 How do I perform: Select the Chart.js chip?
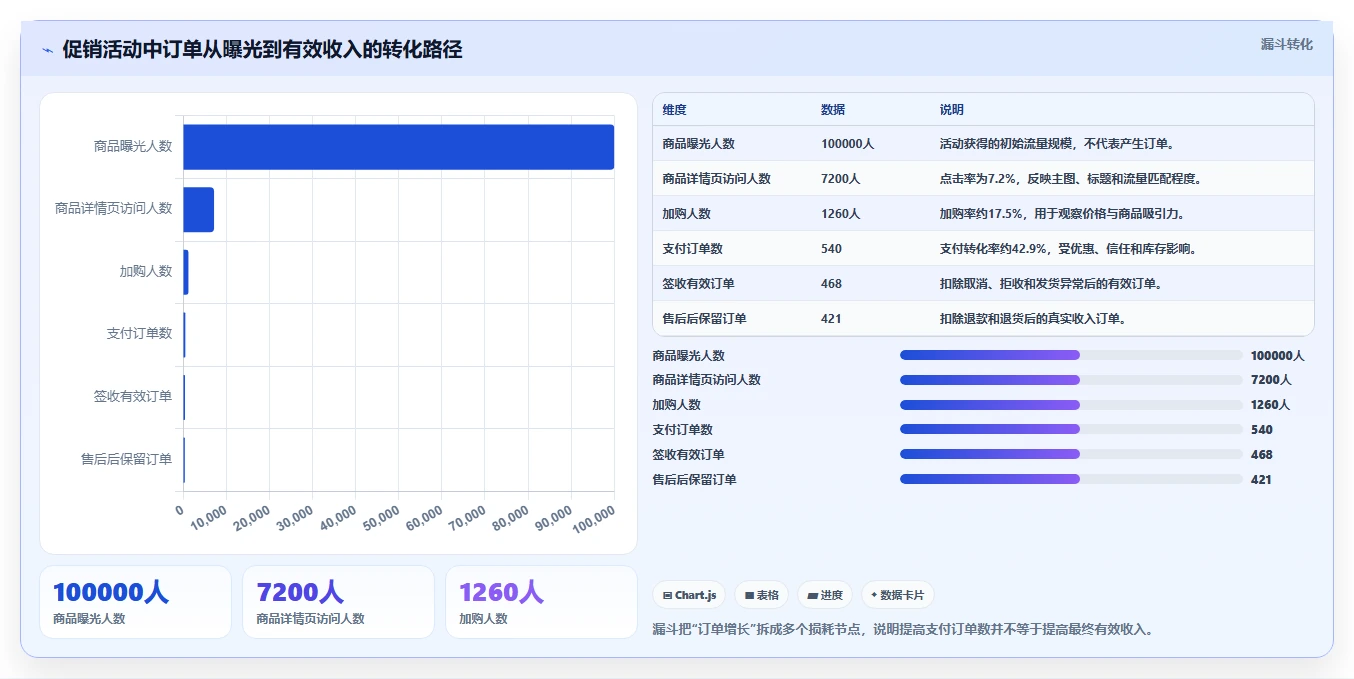pos(689,595)
